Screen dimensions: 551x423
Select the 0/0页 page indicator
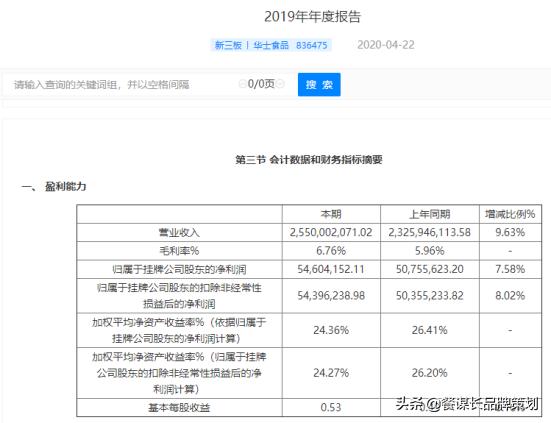coord(261,84)
